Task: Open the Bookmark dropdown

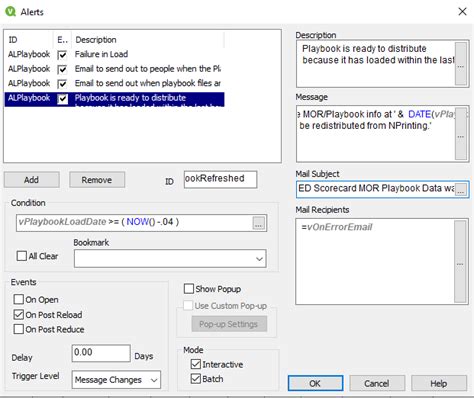Action: pos(170,259)
